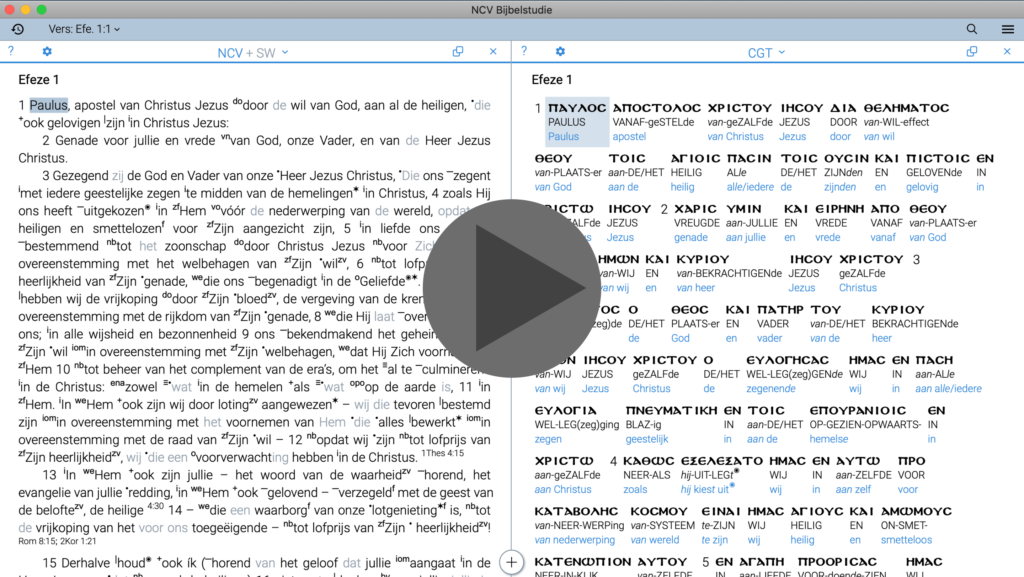Click the help question mark in CGT pane
Image resolution: width=1024 pixels, height=577 pixels.
(x=524, y=52)
